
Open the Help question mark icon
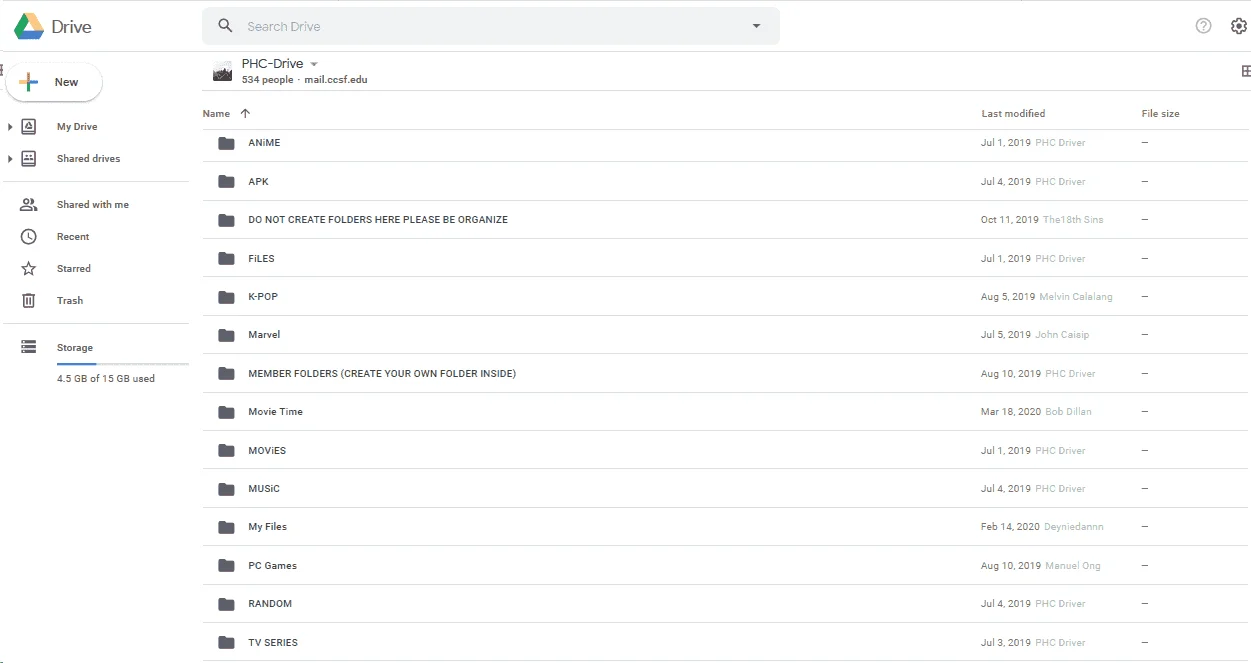pyautogui.click(x=1203, y=26)
